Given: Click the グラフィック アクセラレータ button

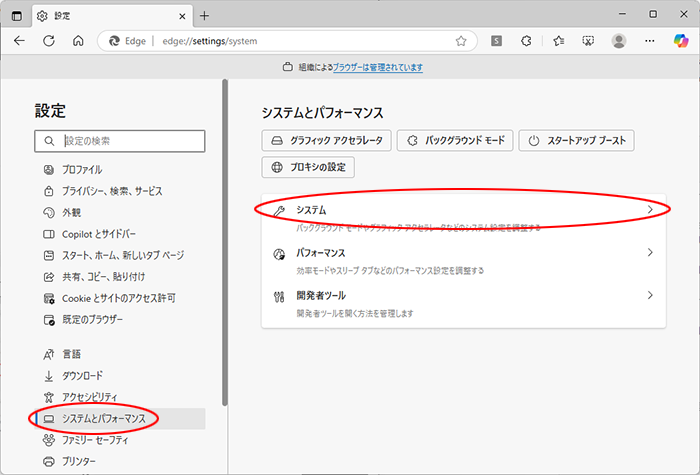Looking at the screenshot, I should (x=325, y=141).
